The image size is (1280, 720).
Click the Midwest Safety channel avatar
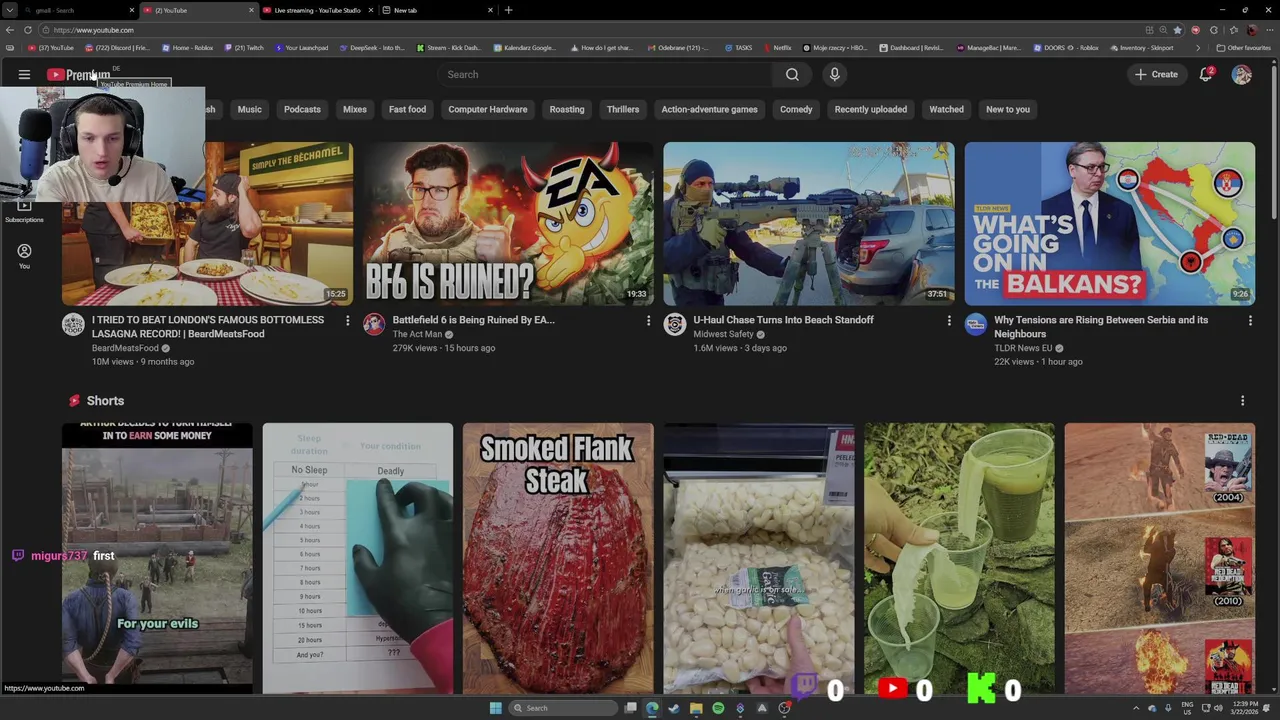click(675, 324)
